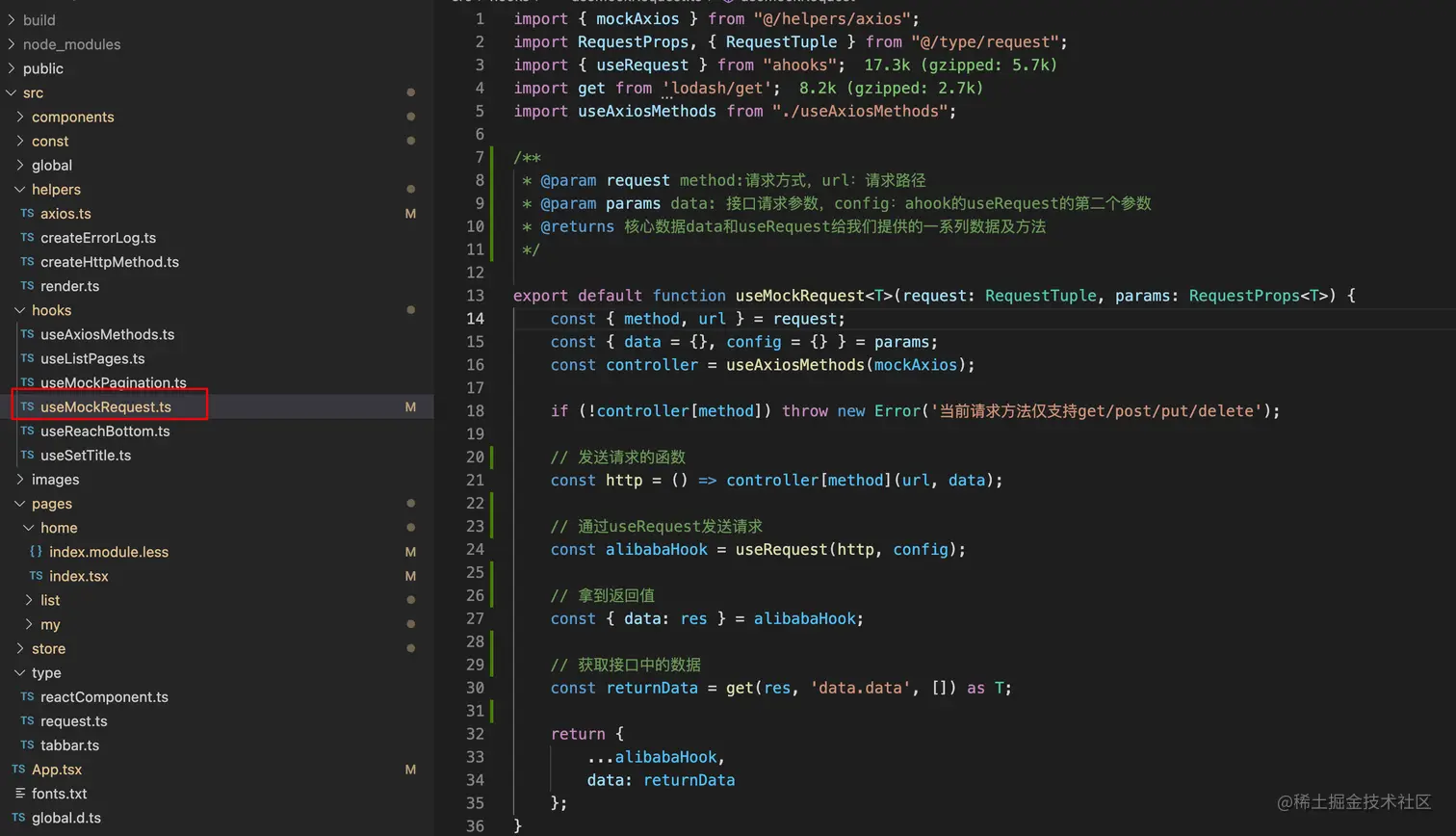Open axios.ts file in explorer
The height and width of the screenshot is (836, 1456).
[65, 214]
